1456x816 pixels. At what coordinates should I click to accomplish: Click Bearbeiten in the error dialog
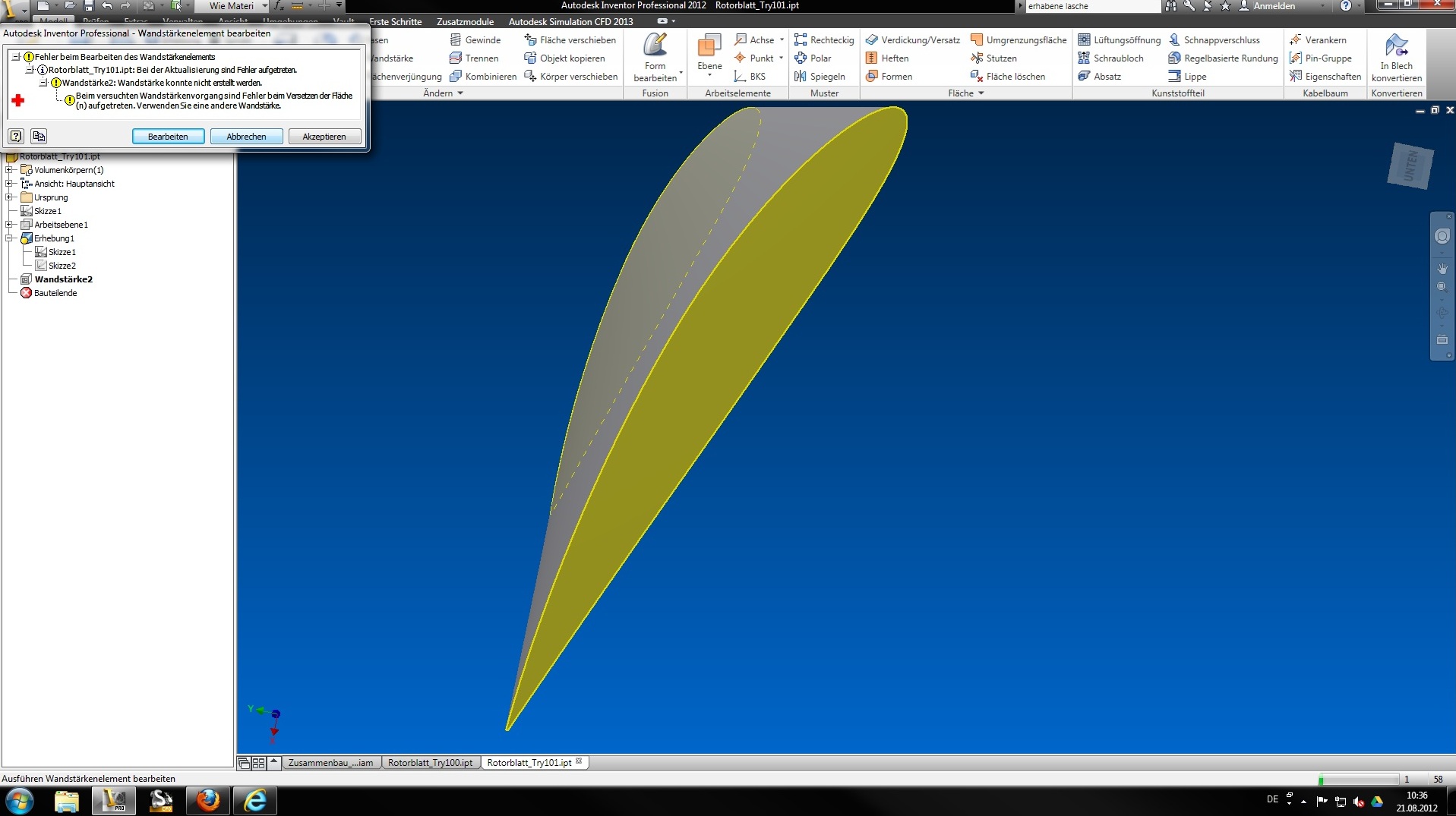pos(168,137)
